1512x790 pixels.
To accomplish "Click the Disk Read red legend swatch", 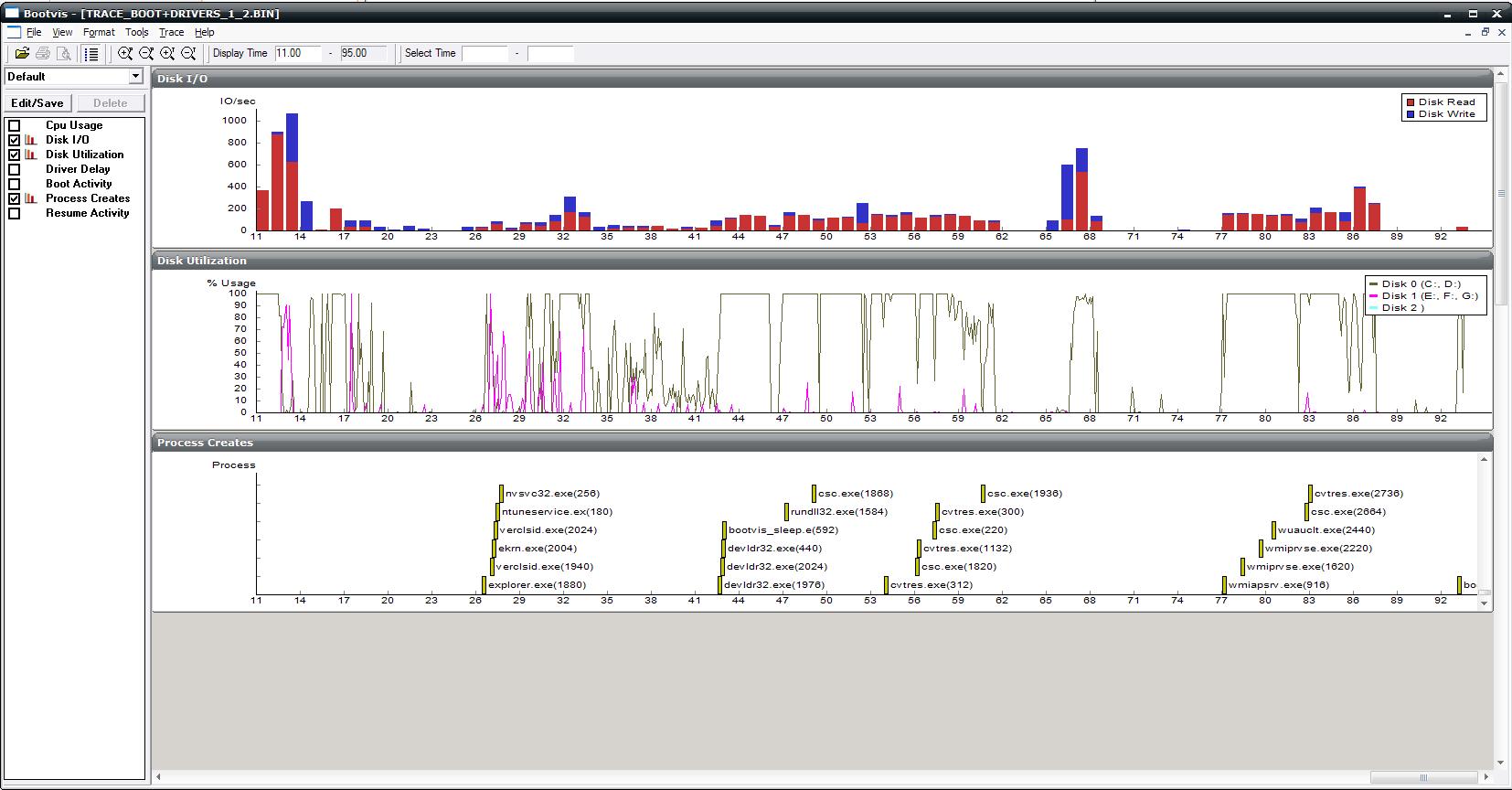I will click(1411, 102).
